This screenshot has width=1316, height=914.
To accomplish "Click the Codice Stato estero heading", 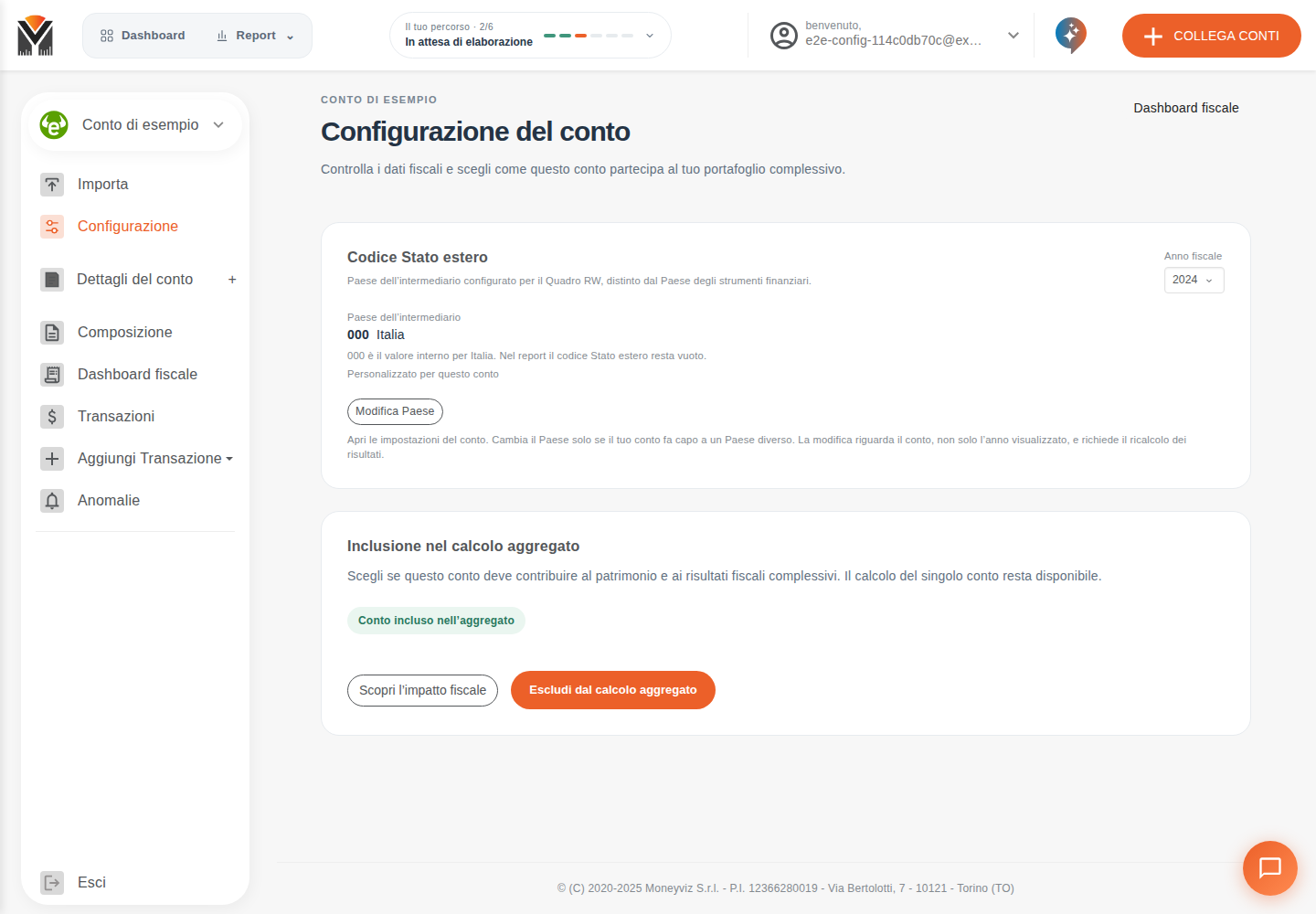I will [418, 258].
